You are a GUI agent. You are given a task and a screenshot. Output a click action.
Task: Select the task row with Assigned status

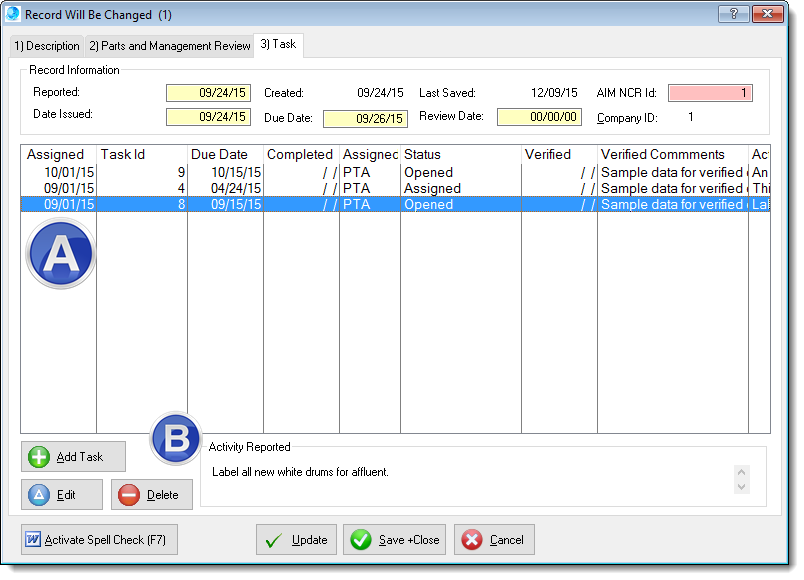coord(300,188)
